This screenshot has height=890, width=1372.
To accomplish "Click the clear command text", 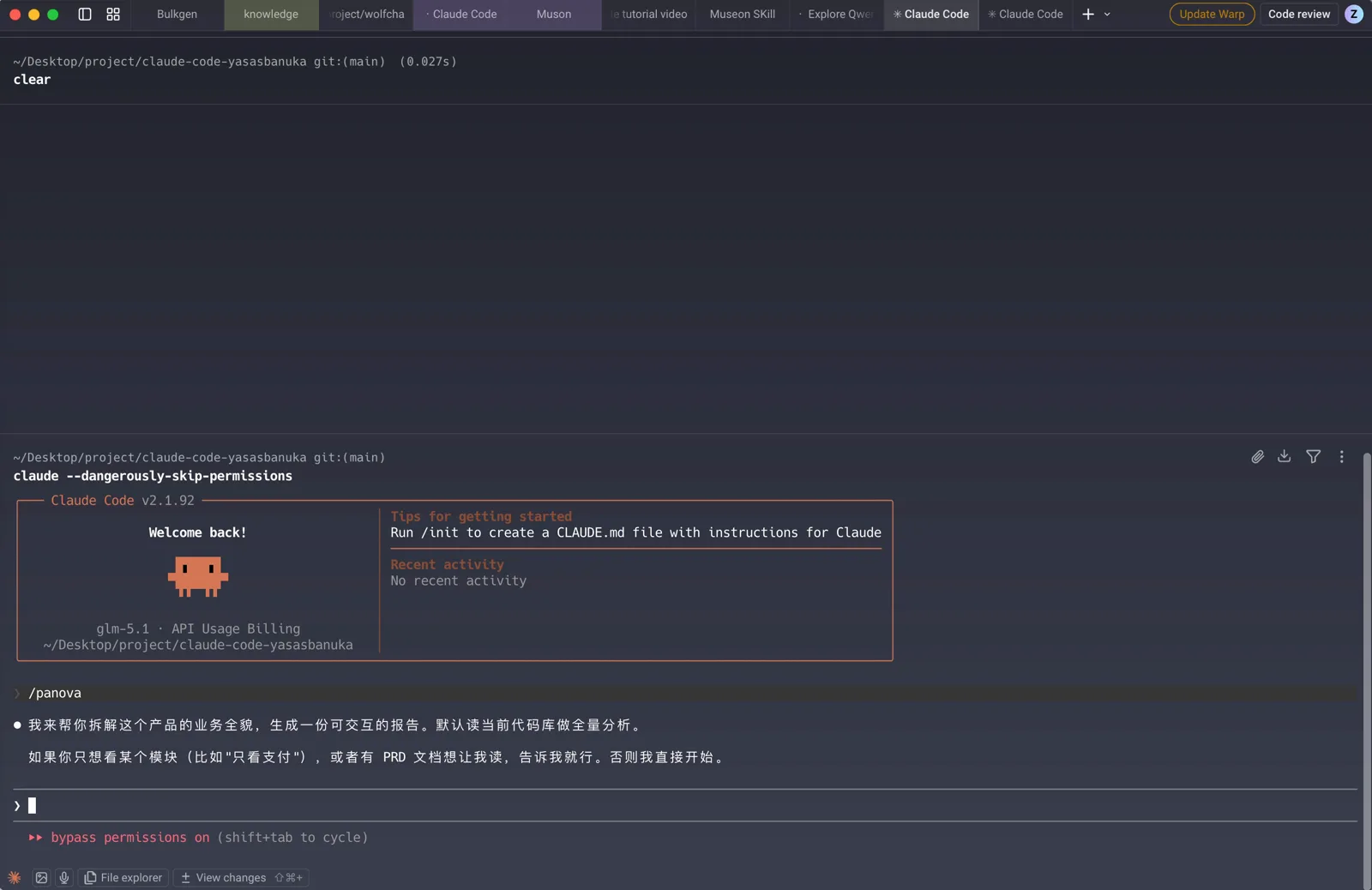I will (32, 80).
